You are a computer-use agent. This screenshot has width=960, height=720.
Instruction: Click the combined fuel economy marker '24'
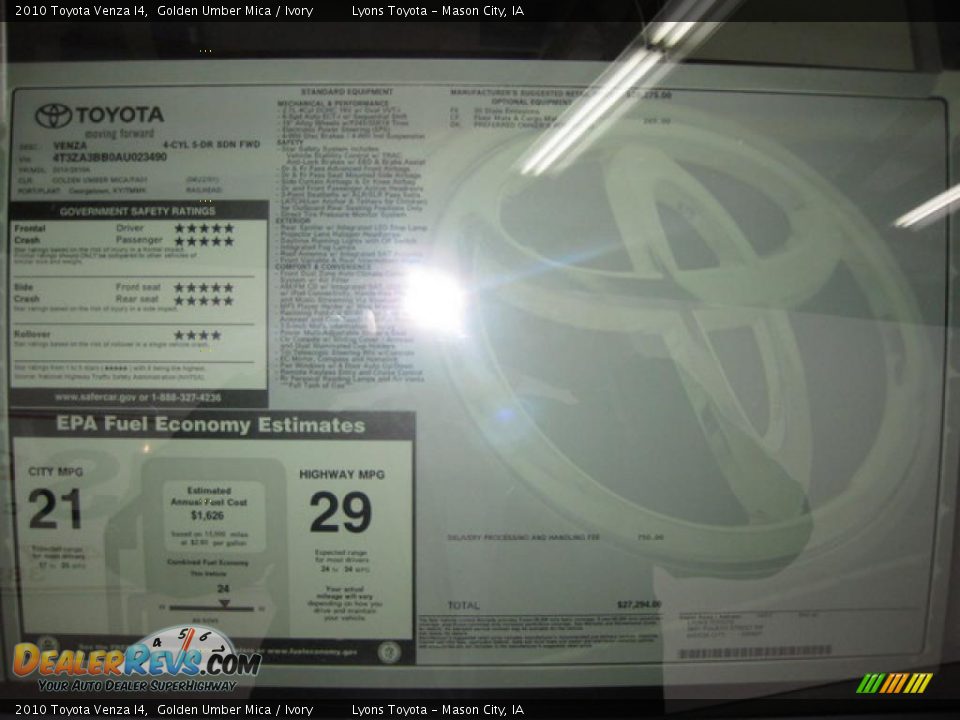[x=223, y=588]
